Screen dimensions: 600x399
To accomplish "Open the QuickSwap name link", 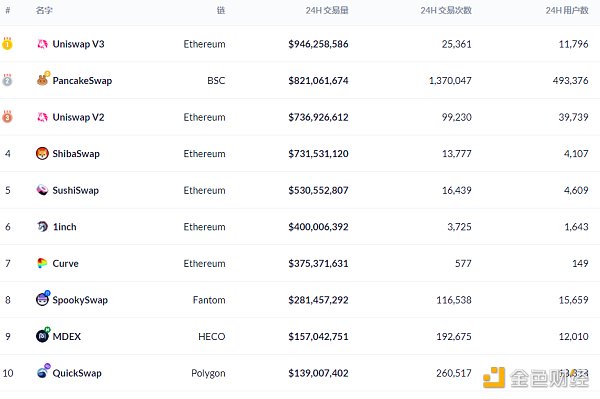I will click(x=77, y=373).
